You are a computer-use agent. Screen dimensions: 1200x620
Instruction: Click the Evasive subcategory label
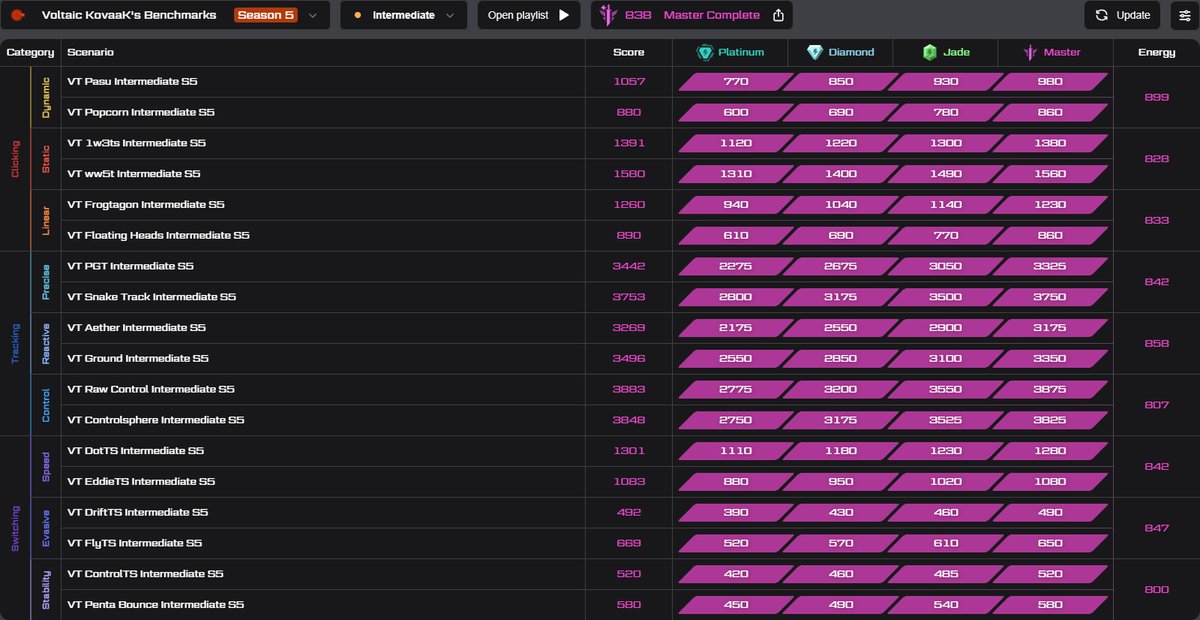46,528
